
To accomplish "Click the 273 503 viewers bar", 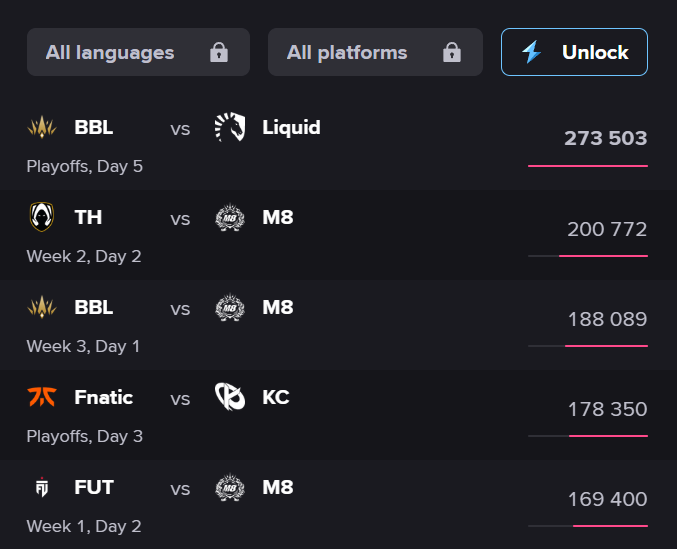I will tap(587, 166).
